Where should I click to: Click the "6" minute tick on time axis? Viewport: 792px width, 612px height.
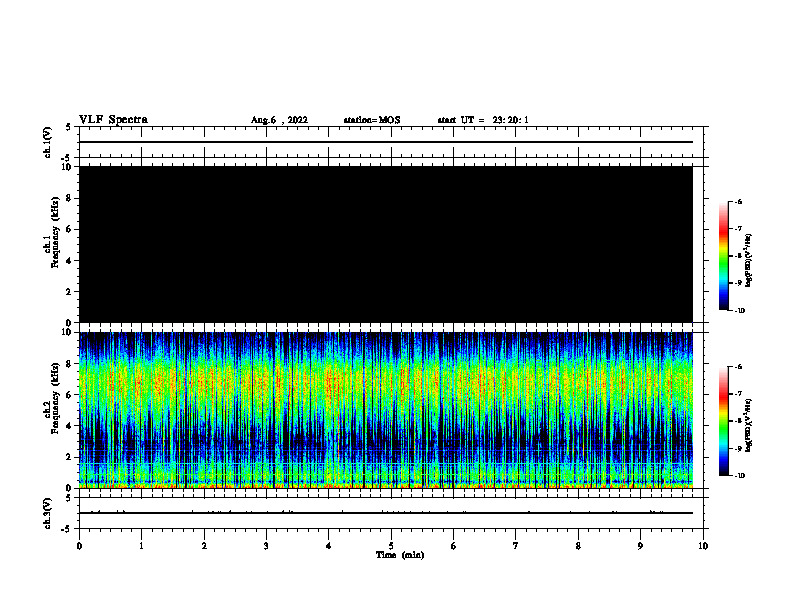(x=454, y=546)
